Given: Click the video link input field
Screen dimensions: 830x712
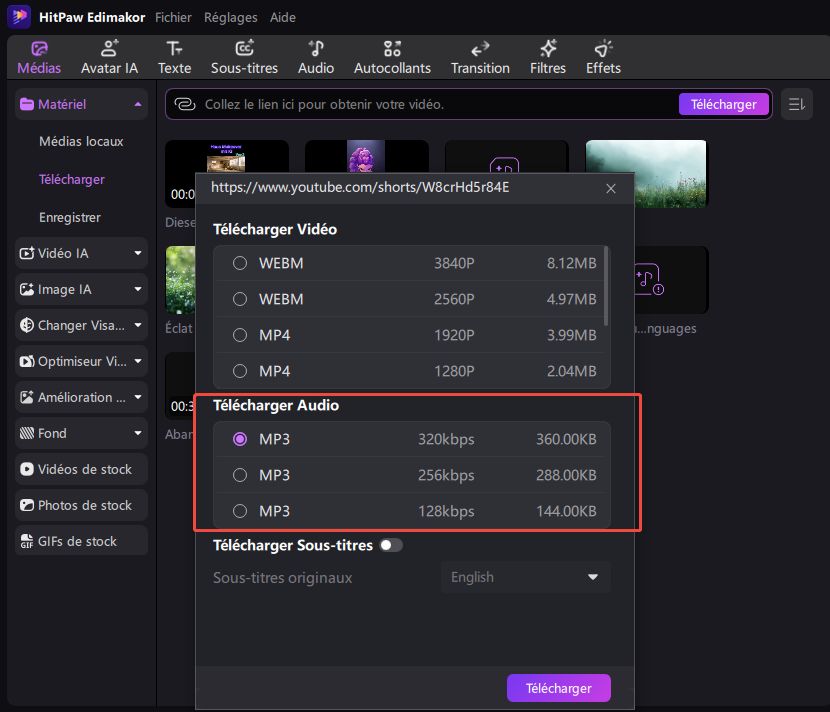Looking at the screenshot, I should coord(430,104).
